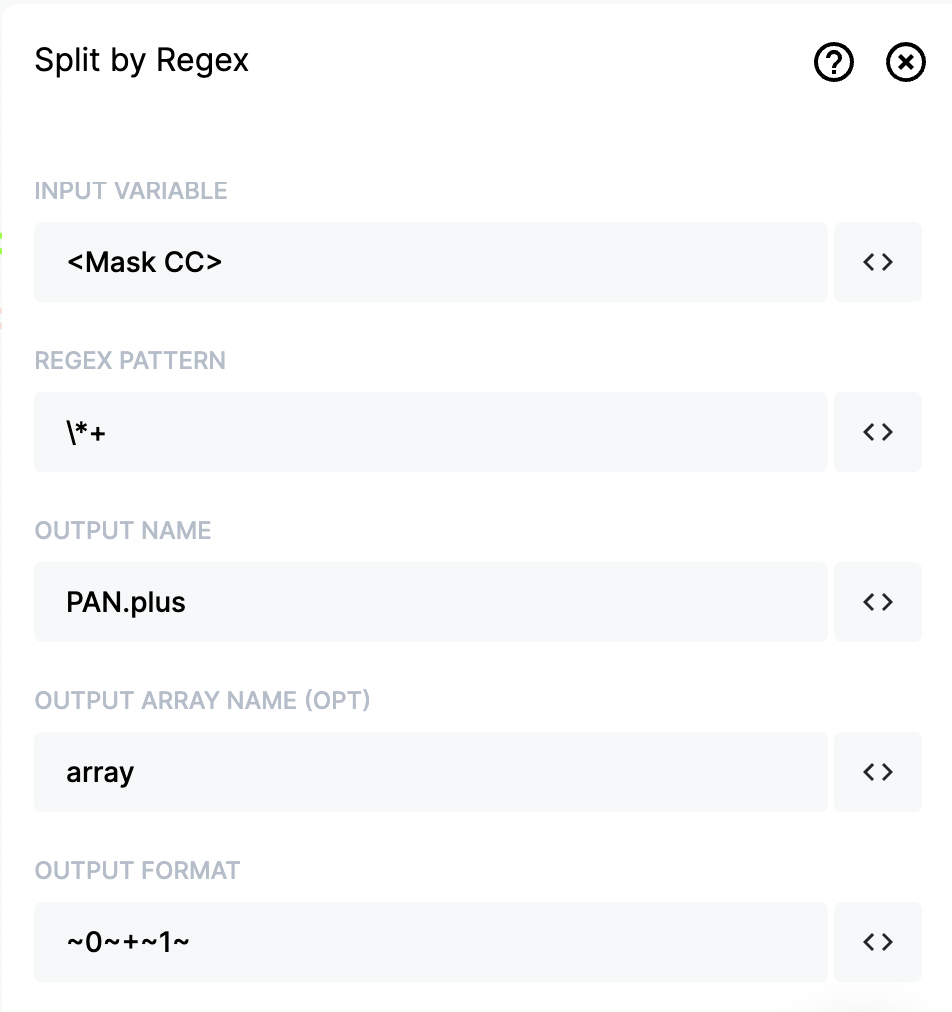Click the green dashed marker on left edge
The width and height of the screenshot is (952, 1012).
pos(1,243)
